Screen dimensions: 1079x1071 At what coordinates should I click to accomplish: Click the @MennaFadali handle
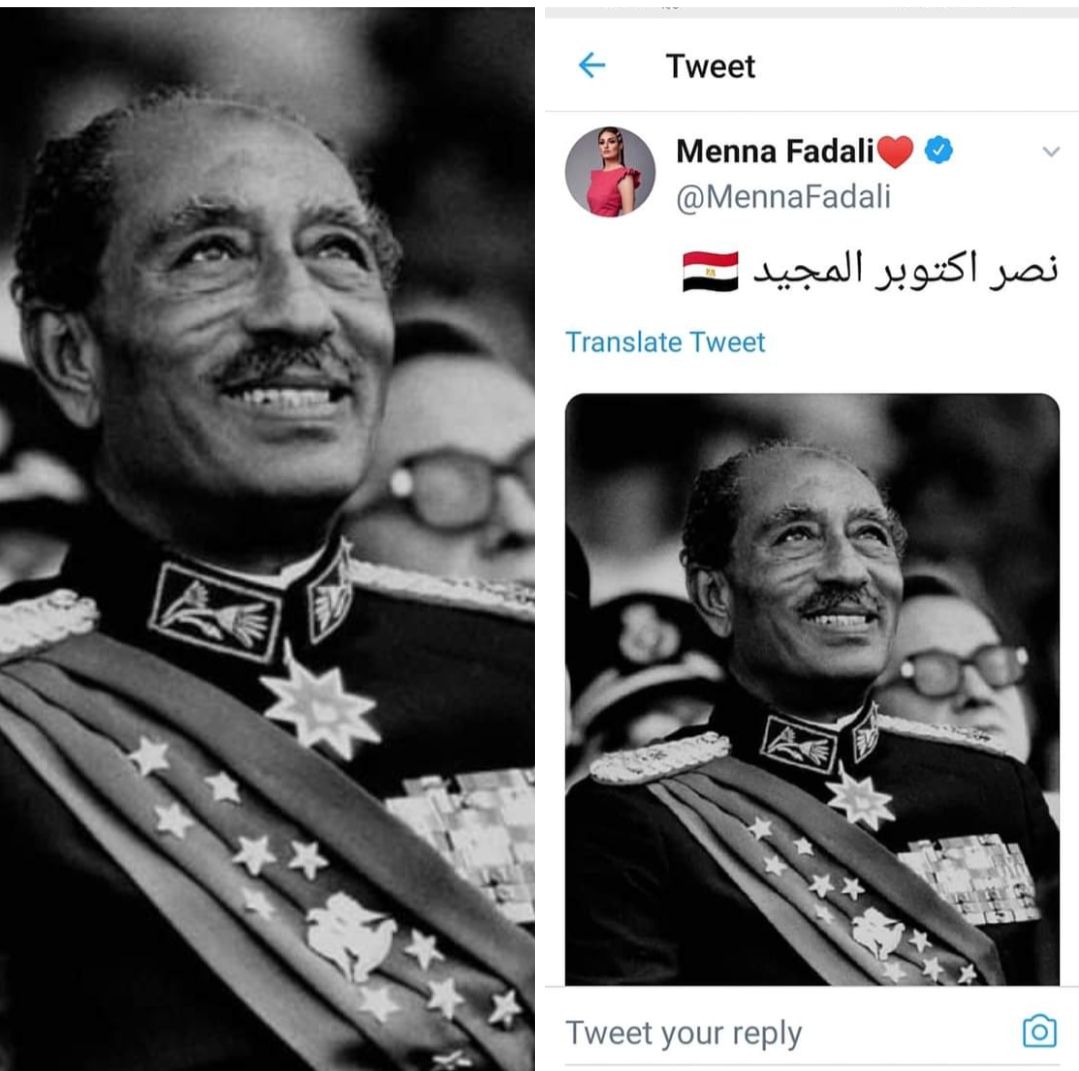[x=783, y=197]
